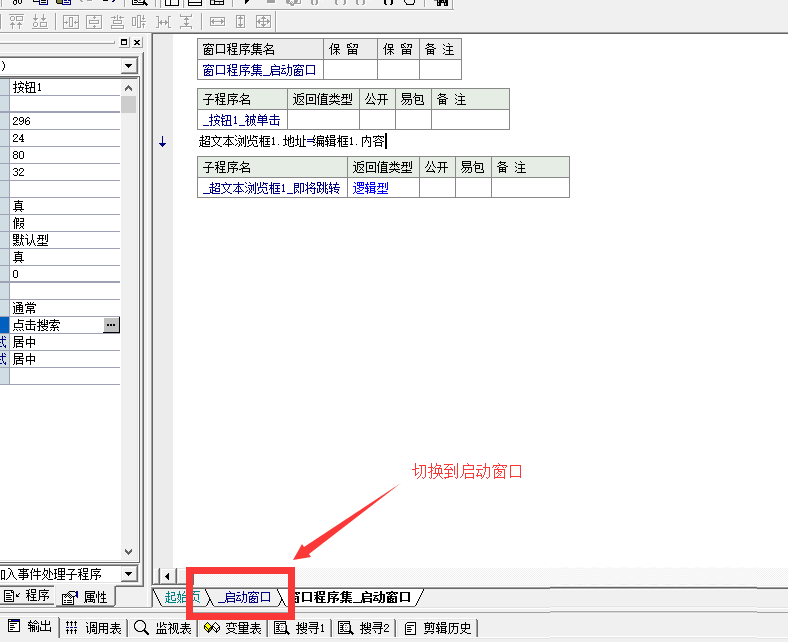
Task: Click the 通常 property value
Action: click(65, 308)
